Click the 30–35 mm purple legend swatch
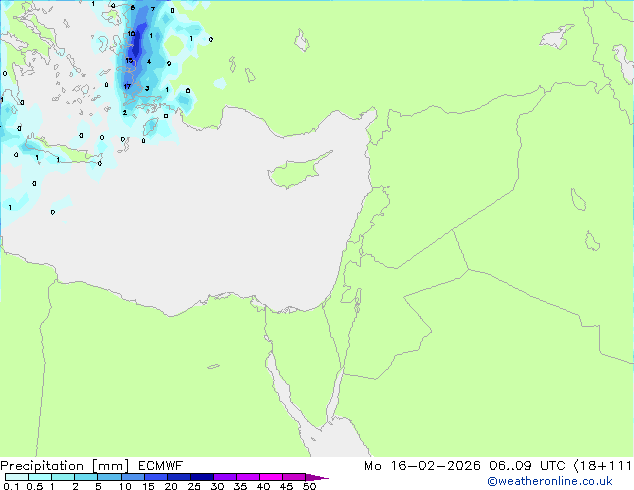Viewport: 634px width, 490px height. [x=225, y=477]
